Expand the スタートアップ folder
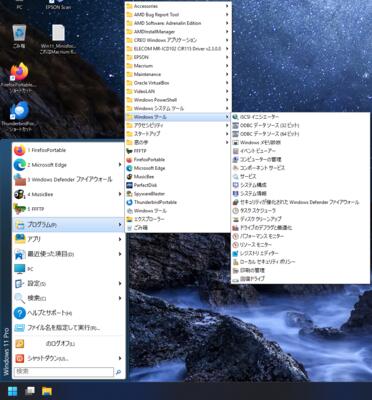Viewport: 372px width, 400px height. pyautogui.click(x=178, y=134)
